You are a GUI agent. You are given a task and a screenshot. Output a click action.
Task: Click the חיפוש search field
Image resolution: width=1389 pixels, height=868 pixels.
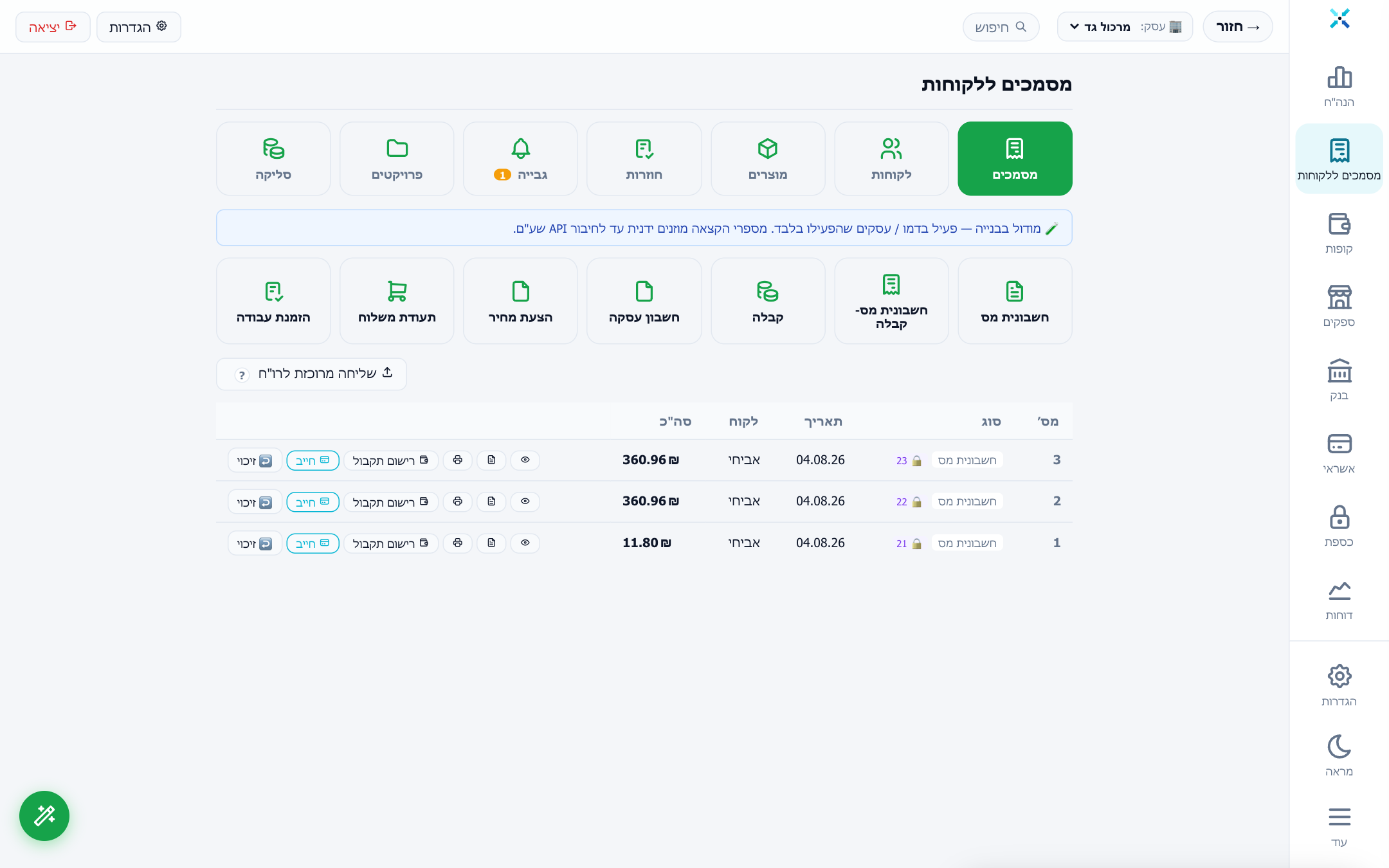(x=1001, y=27)
